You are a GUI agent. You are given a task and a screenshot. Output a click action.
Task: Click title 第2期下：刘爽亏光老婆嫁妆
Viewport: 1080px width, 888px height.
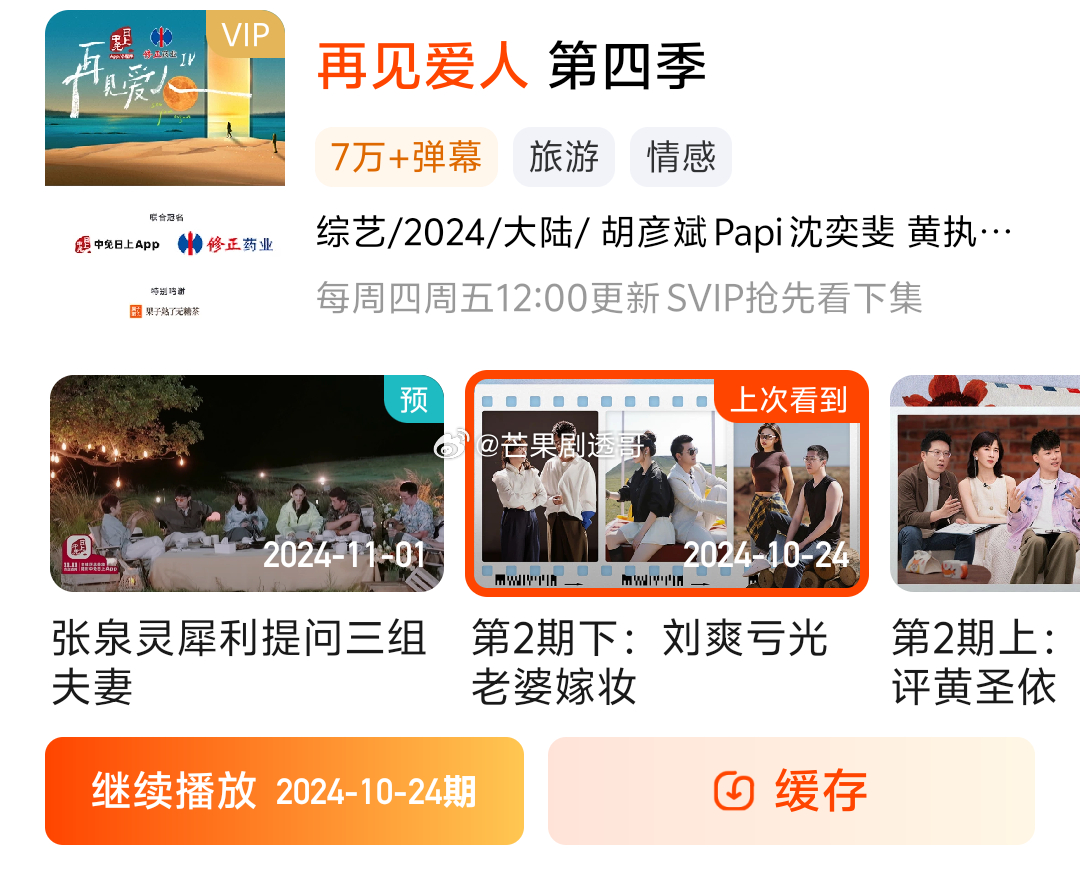coord(649,662)
